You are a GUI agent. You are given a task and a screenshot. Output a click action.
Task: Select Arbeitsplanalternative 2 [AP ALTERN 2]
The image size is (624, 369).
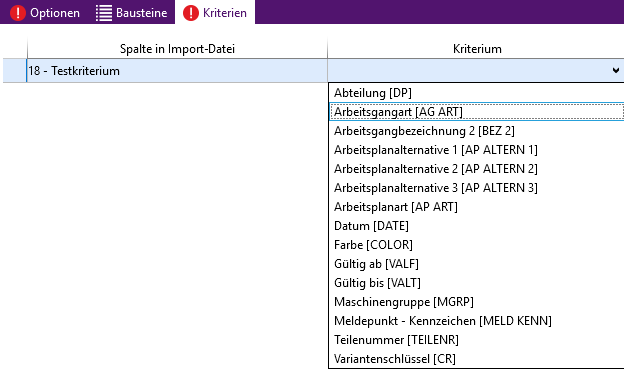(x=476, y=169)
